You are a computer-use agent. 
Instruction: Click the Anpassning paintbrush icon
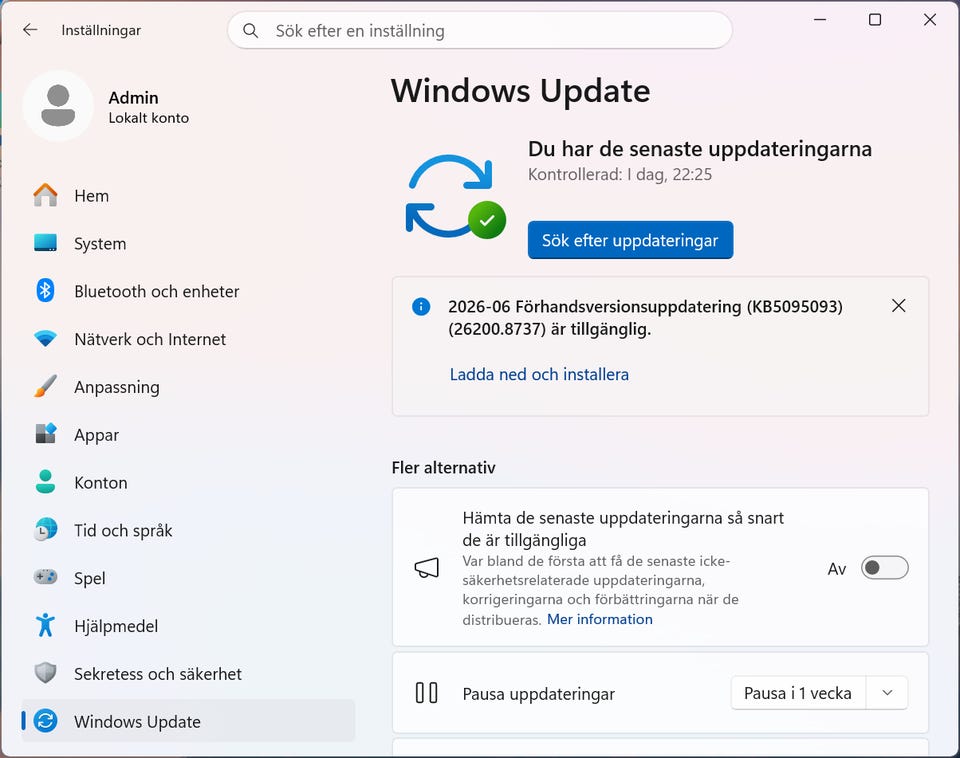click(x=45, y=386)
